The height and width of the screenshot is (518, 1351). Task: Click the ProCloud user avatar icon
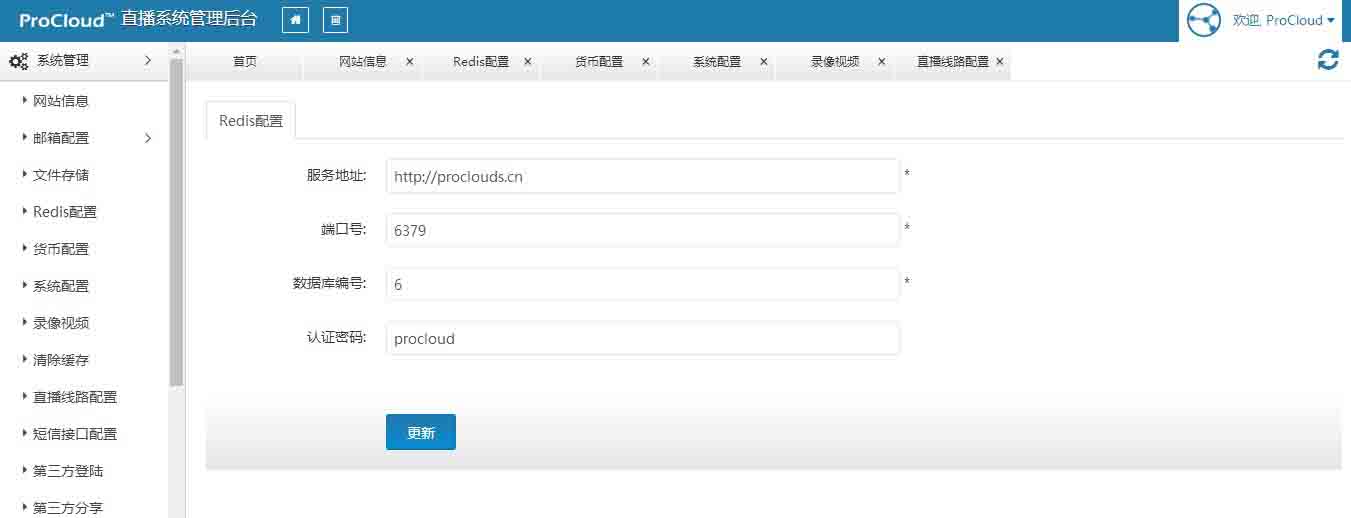(1204, 20)
